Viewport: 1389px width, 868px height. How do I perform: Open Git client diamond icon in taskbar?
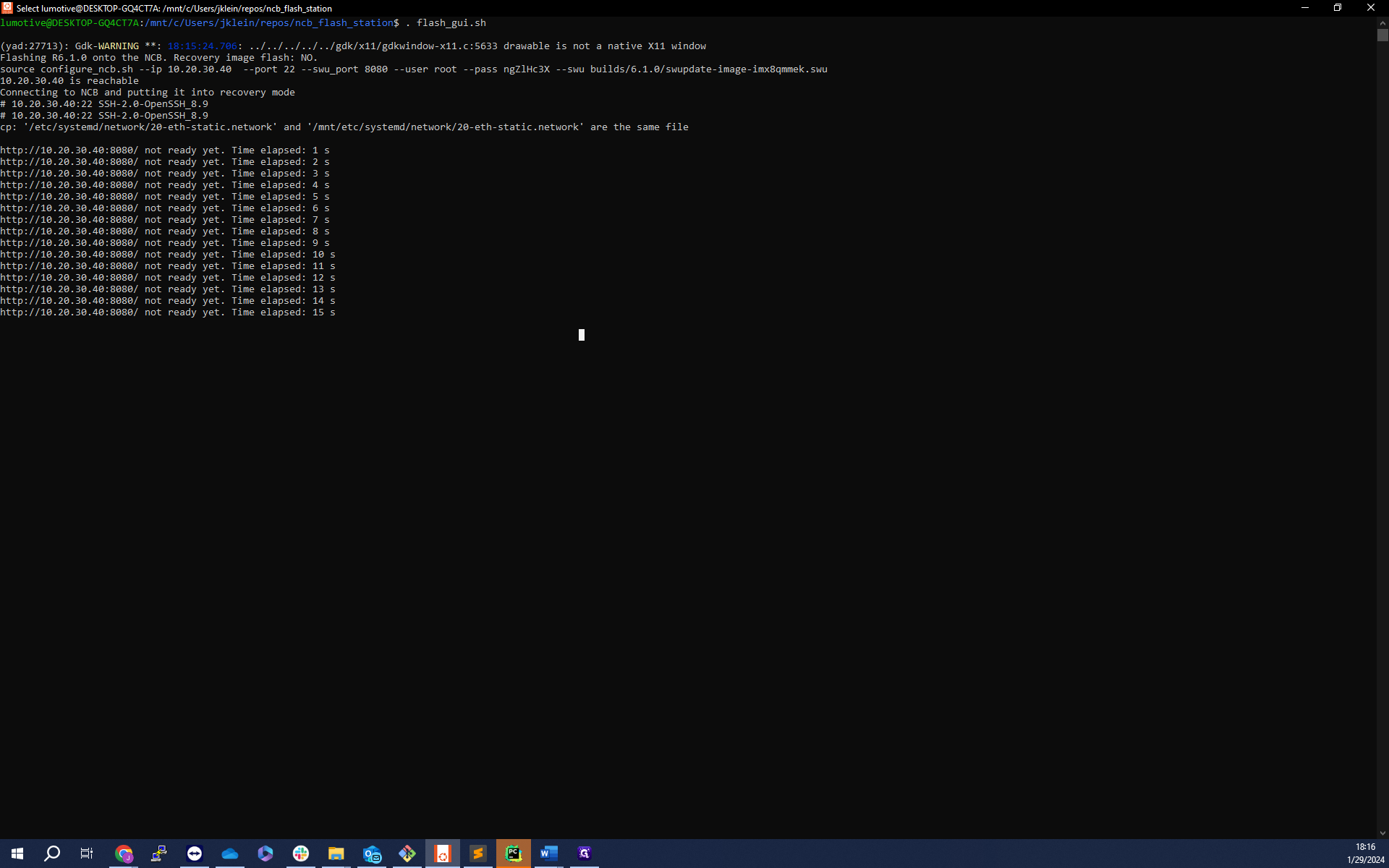coord(407,854)
